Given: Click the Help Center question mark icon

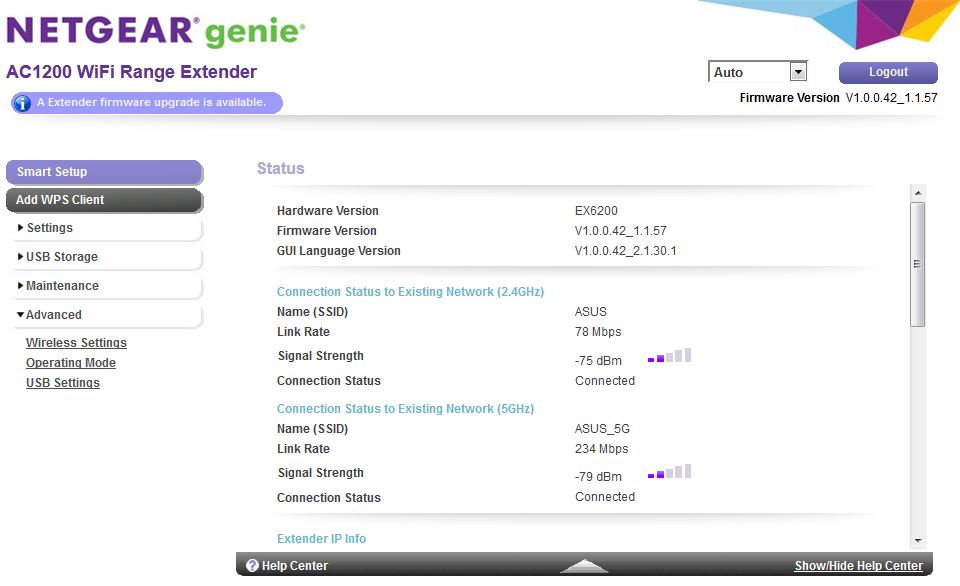Looking at the screenshot, I should click(252, 566).
